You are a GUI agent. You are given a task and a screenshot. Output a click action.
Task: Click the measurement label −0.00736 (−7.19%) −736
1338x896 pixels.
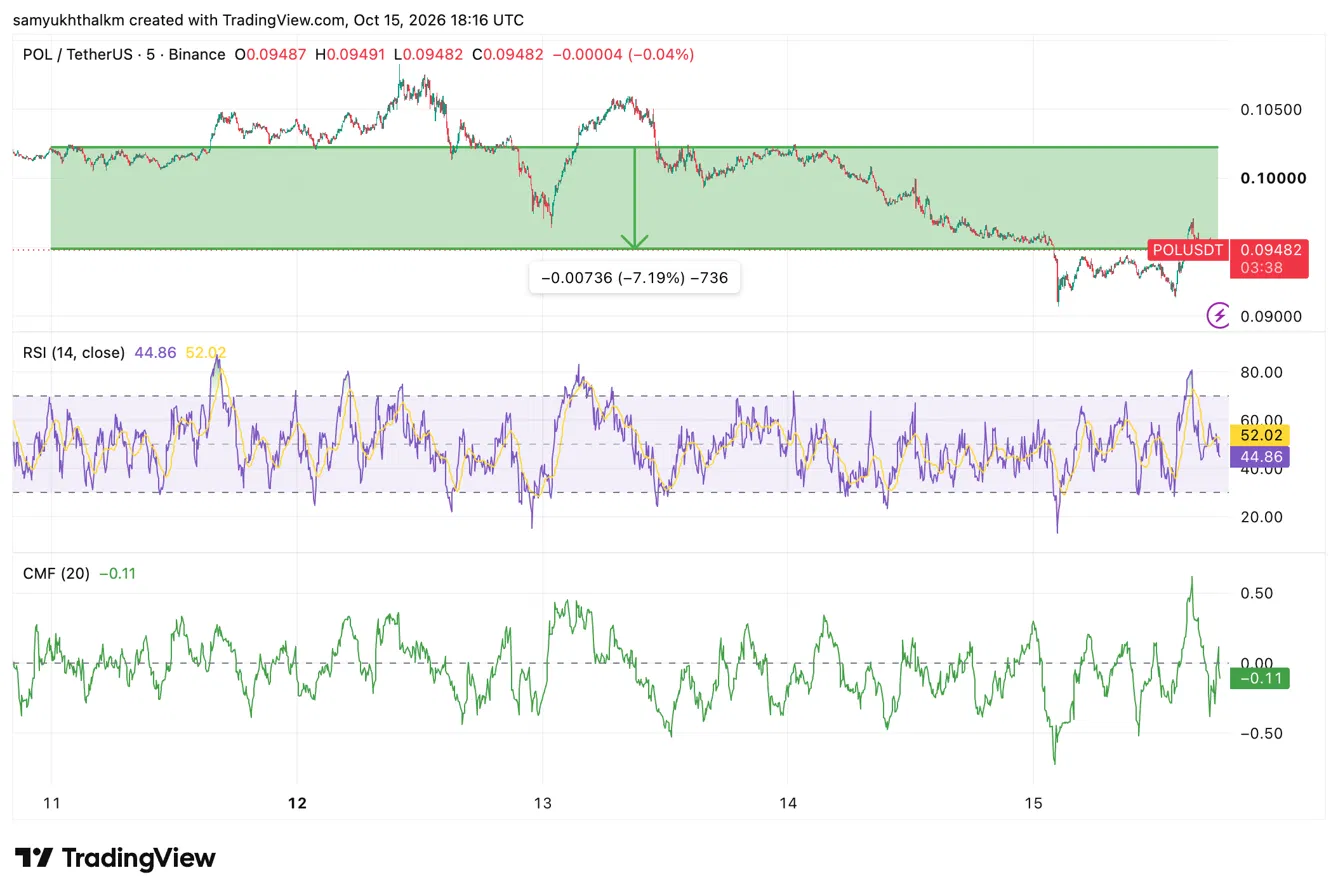[635, 278]
